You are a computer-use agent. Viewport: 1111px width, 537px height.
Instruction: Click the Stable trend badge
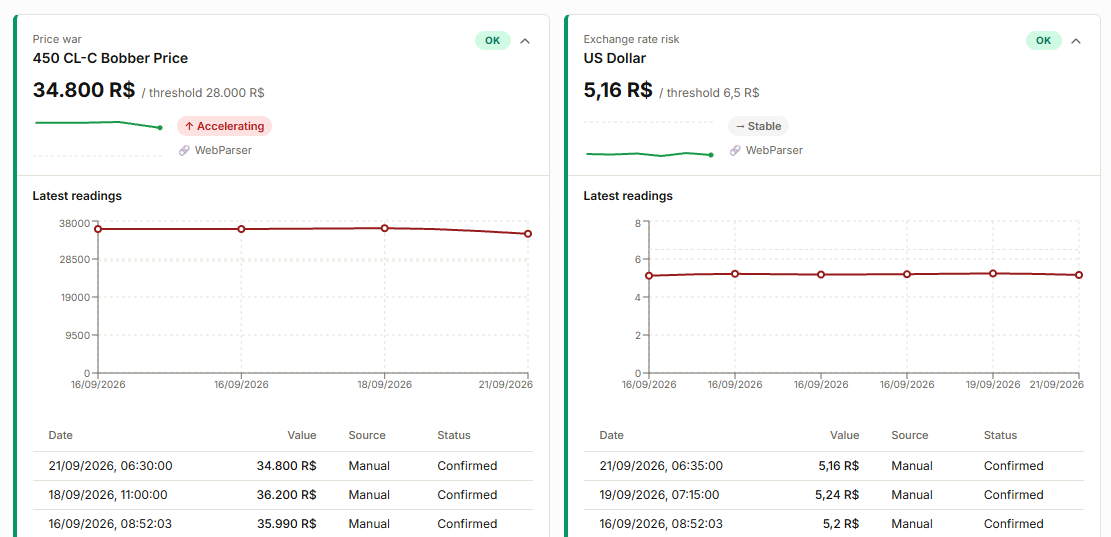(x=758, y=126)
